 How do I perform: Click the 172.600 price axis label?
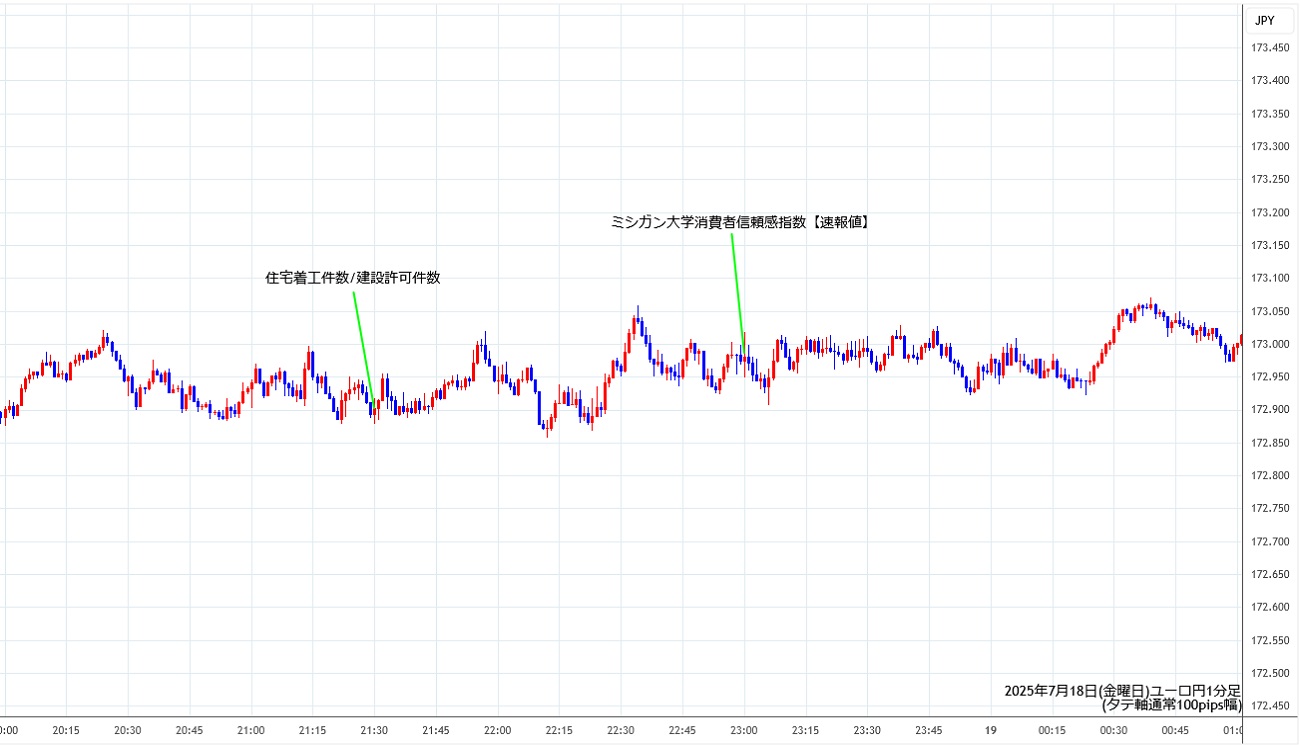tap(1269, 607)
